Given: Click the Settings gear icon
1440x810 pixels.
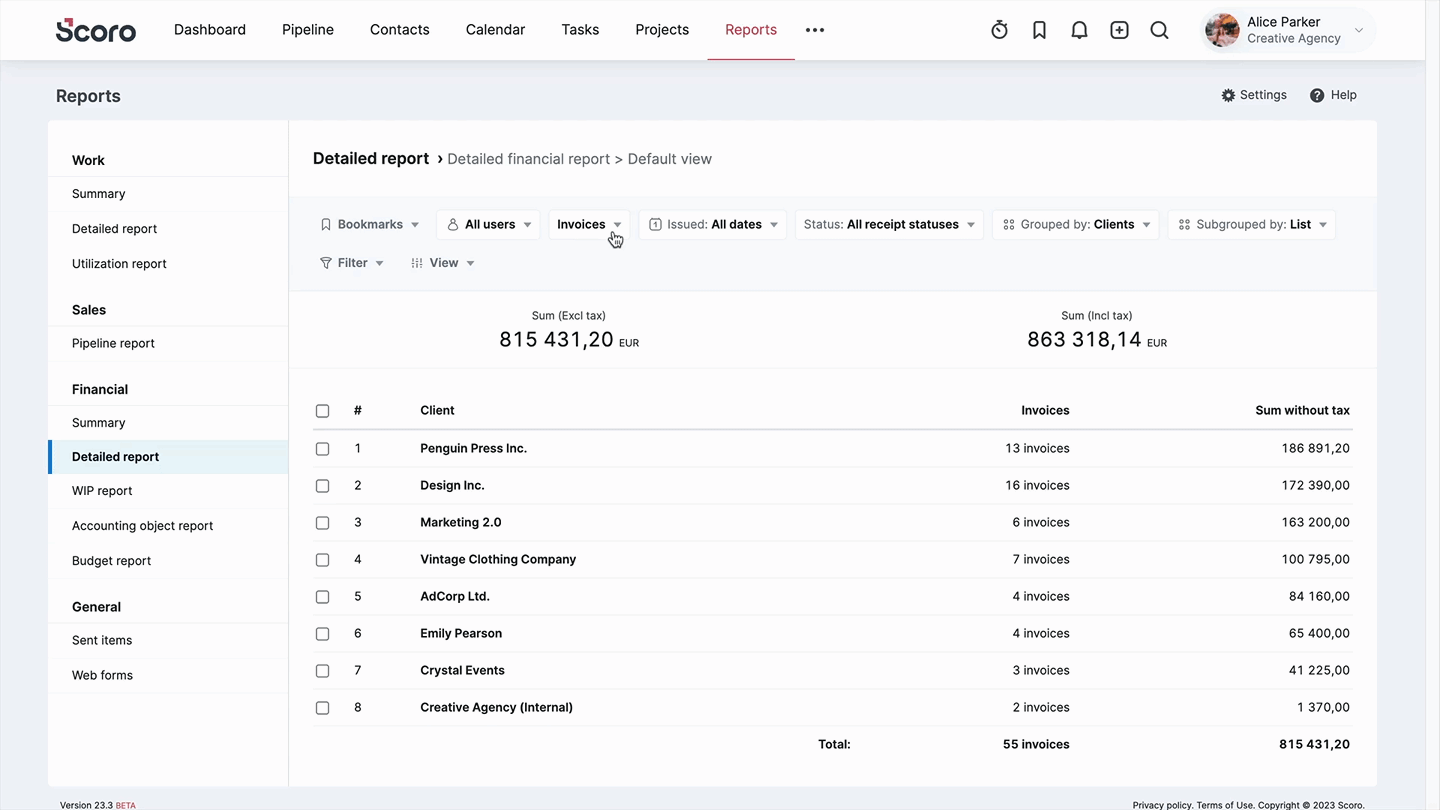Looking at the screenshot, I should (x=1228, y=95).
